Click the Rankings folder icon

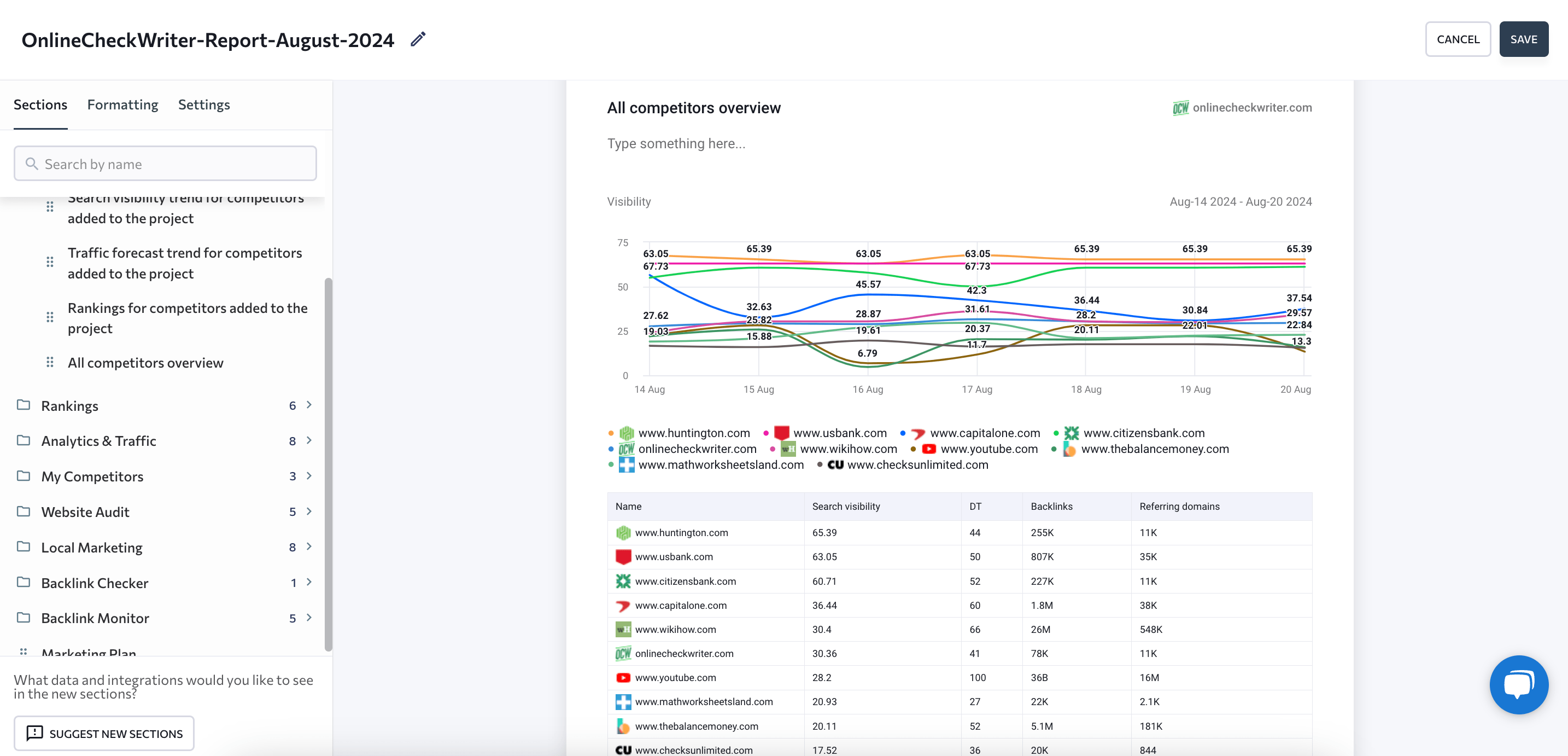tap(24, 405)
